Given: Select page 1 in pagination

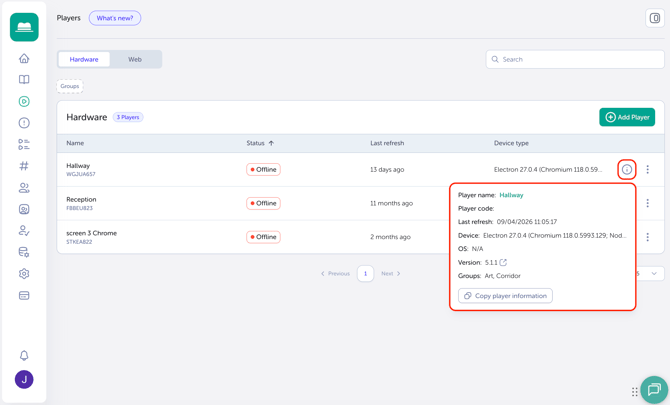Looking at the screenshot, I should 365,273.
